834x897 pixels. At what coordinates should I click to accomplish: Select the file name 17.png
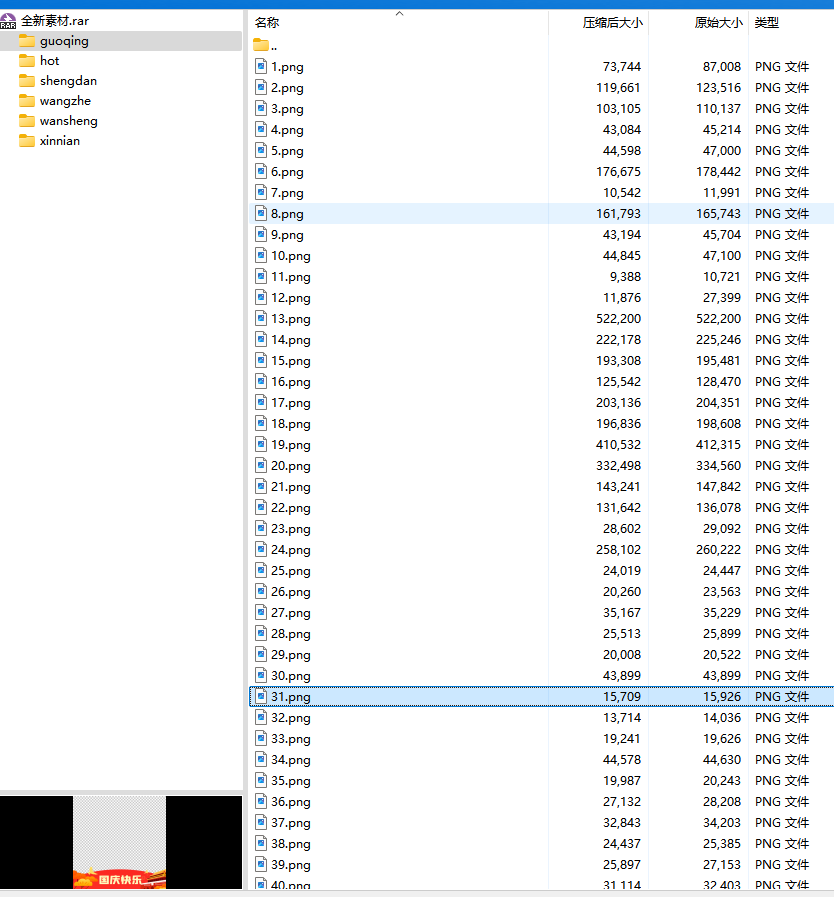291,403
